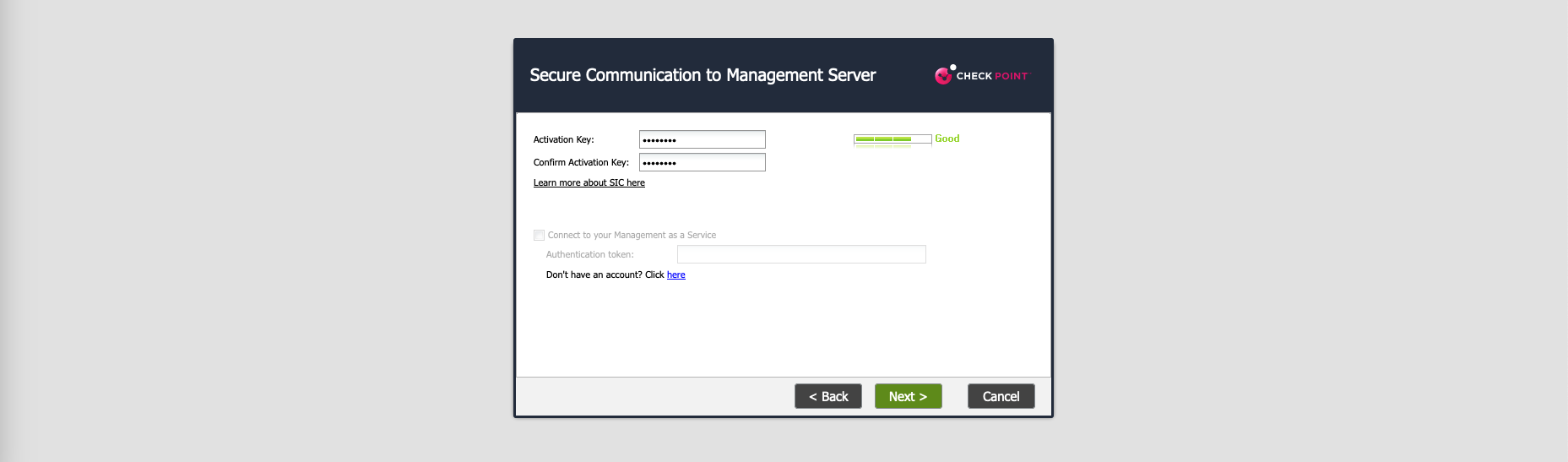This screenshot has width=1568, height=462.
Task: Click the 'Authentication token:' label
Action: (x=589, y=254)
